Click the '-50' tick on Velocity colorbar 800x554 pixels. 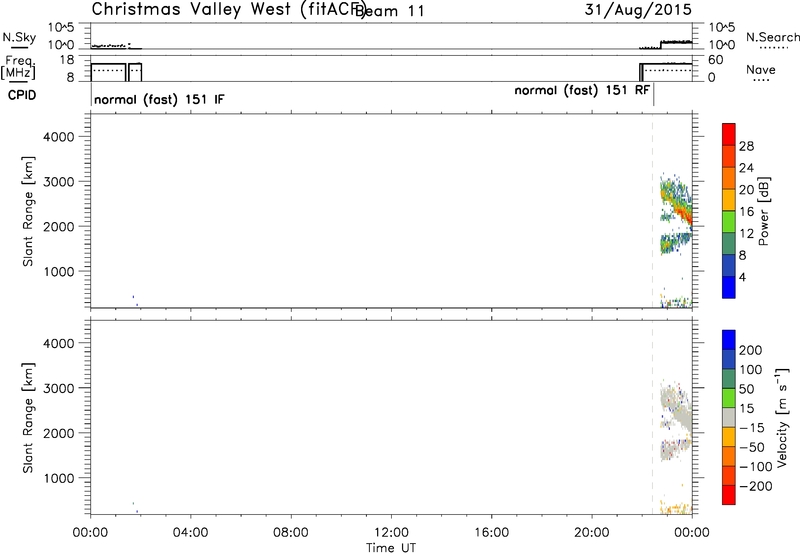[752, 447]
